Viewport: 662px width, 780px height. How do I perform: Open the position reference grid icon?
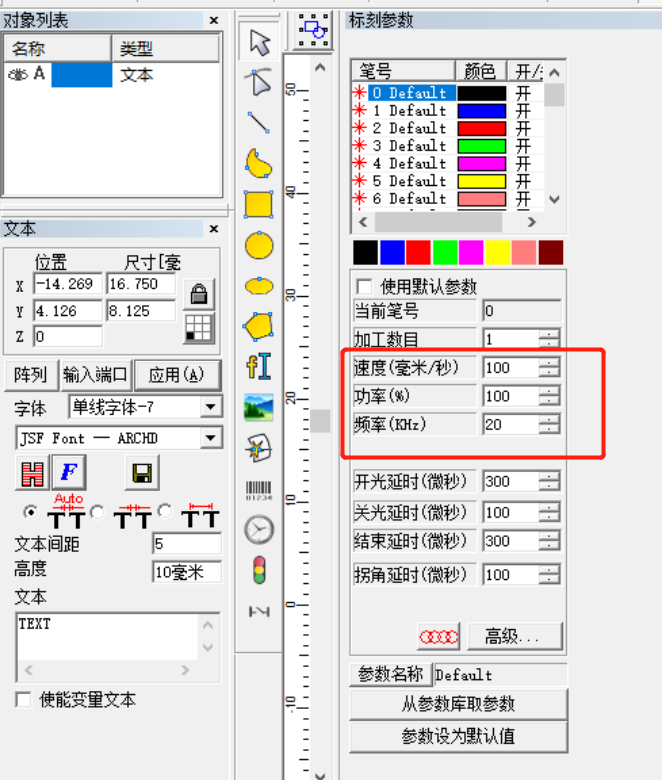coord(199,328)
